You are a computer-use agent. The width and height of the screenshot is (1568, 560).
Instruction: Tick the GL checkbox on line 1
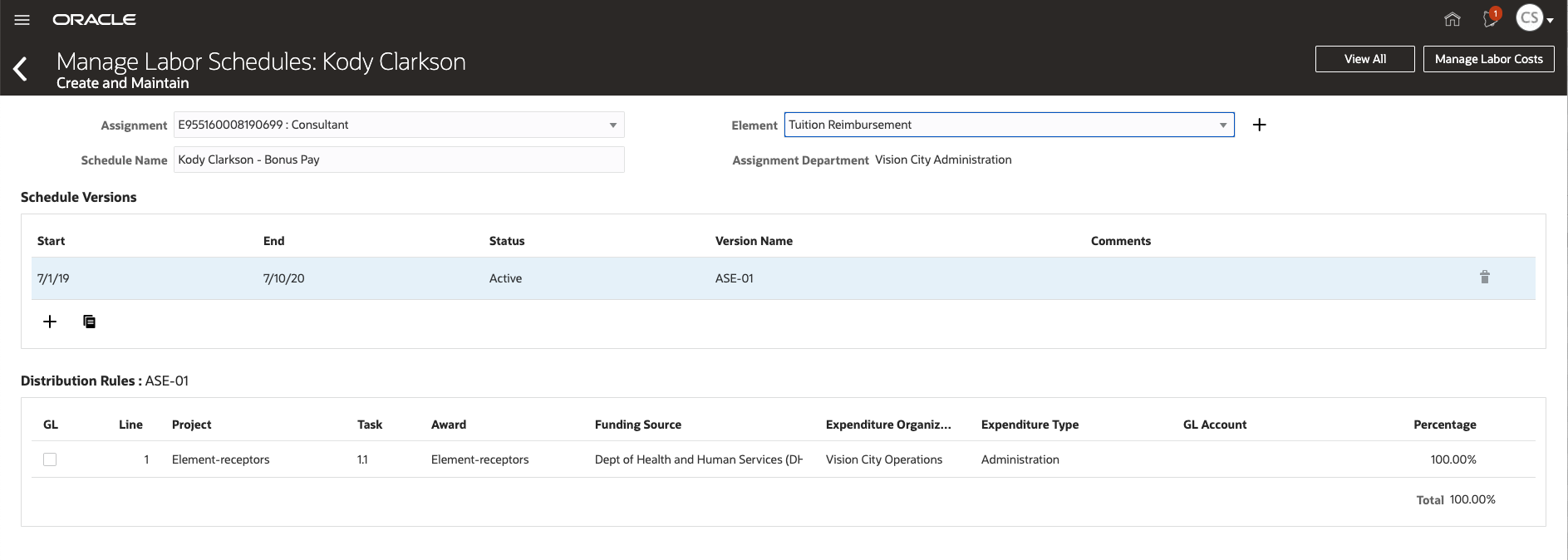50,459
